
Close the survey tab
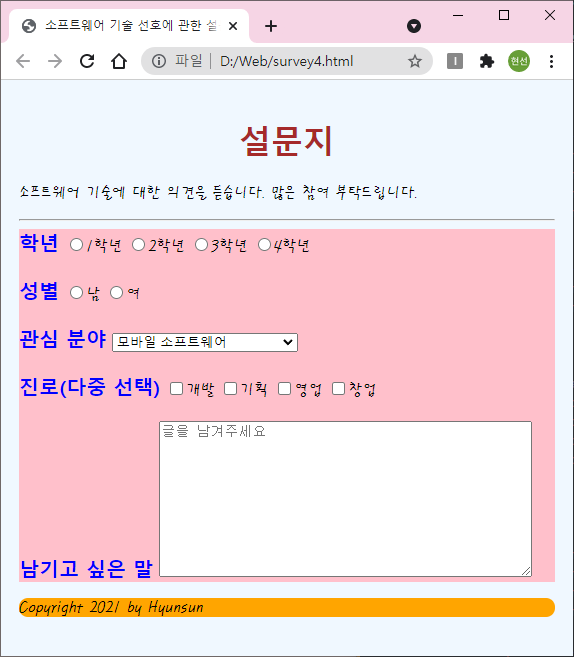[x=233, y=26]
